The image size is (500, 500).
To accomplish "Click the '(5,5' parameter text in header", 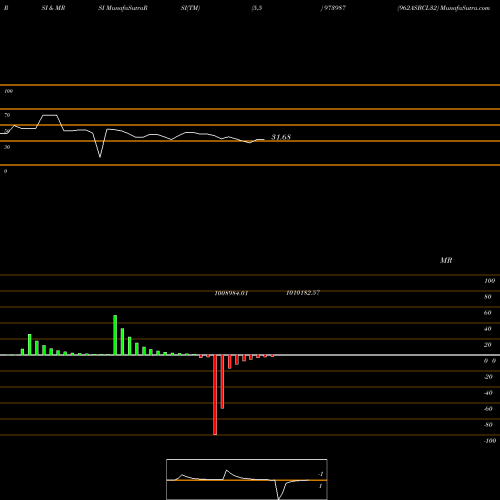I will 257,8.
